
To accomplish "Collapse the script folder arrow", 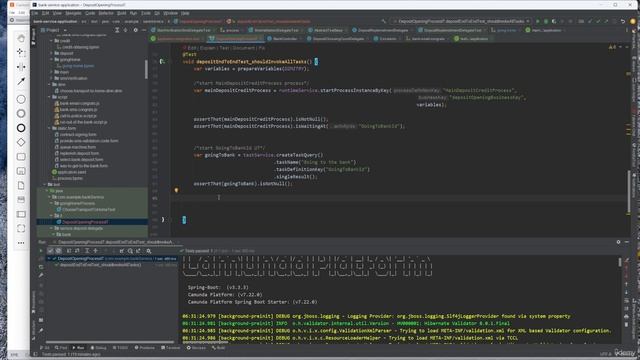I will 49,97.
